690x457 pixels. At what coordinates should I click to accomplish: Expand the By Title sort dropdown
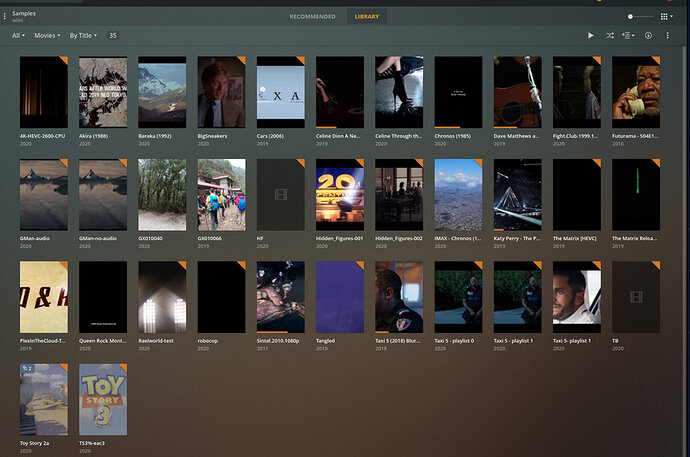coord(83,35)
